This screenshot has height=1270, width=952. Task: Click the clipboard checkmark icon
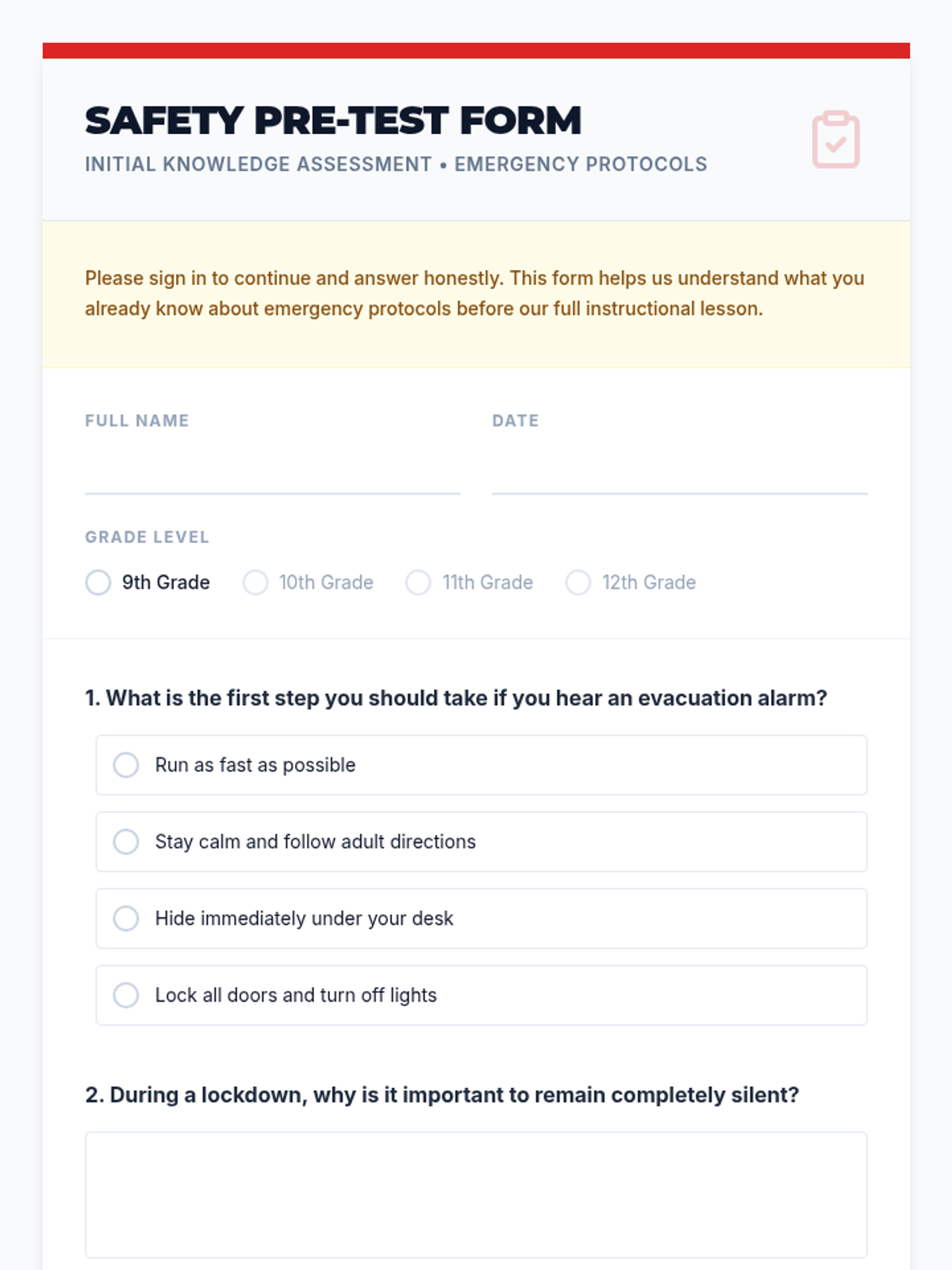tap(835, 140)
